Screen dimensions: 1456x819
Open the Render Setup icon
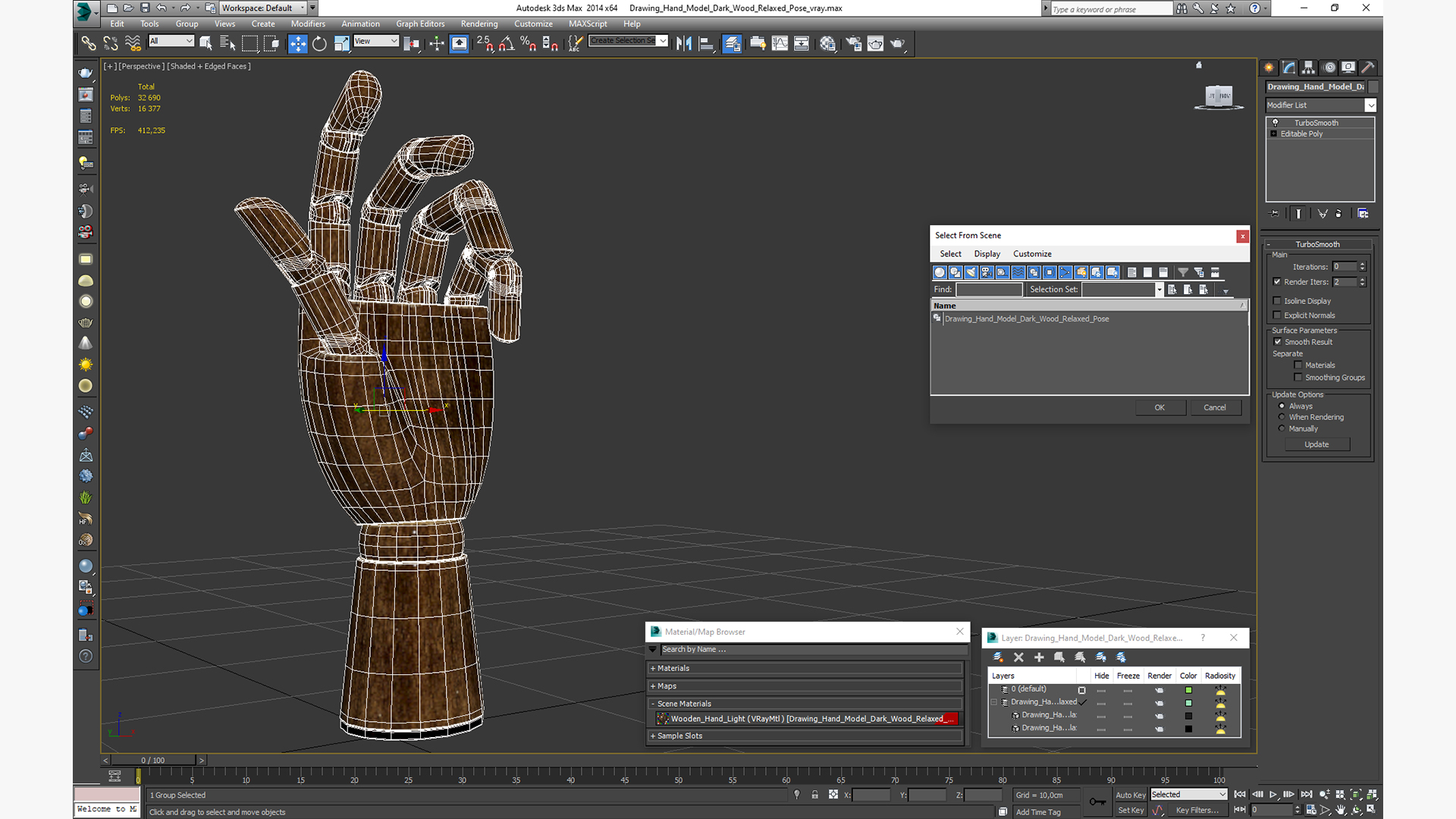(x=853, y=43)
